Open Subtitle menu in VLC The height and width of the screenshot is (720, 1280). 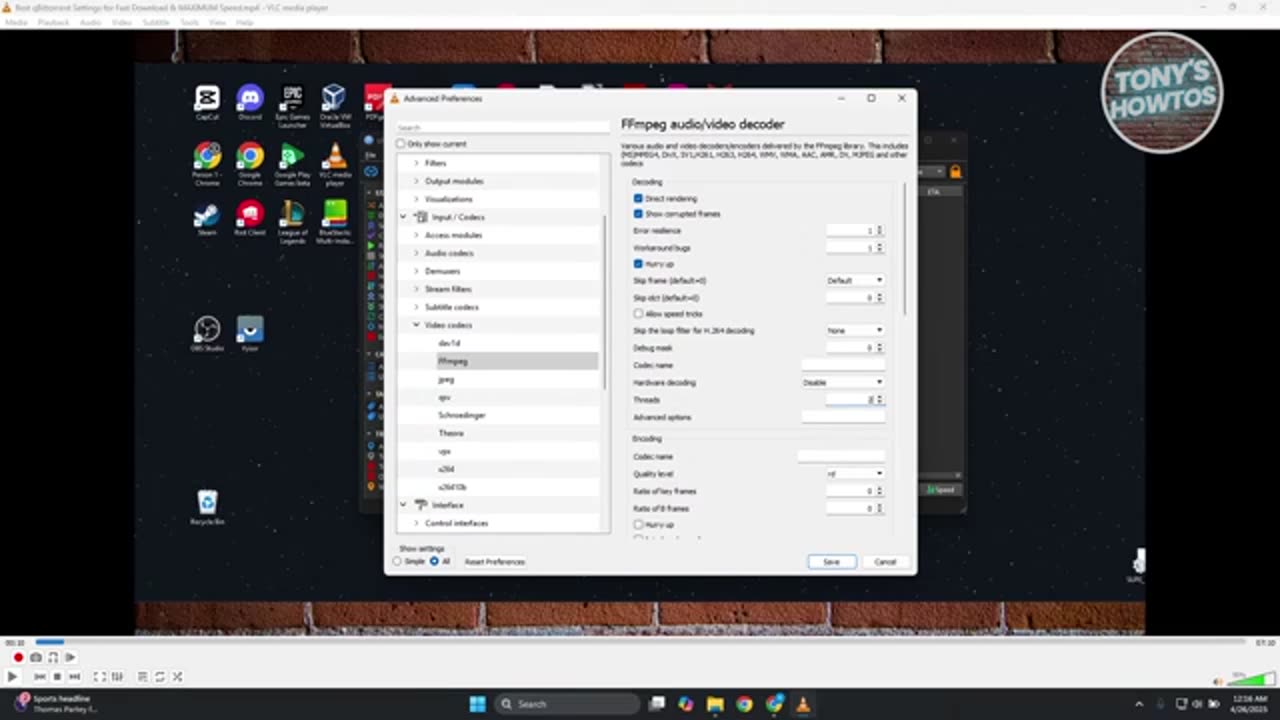pos(155,22)
